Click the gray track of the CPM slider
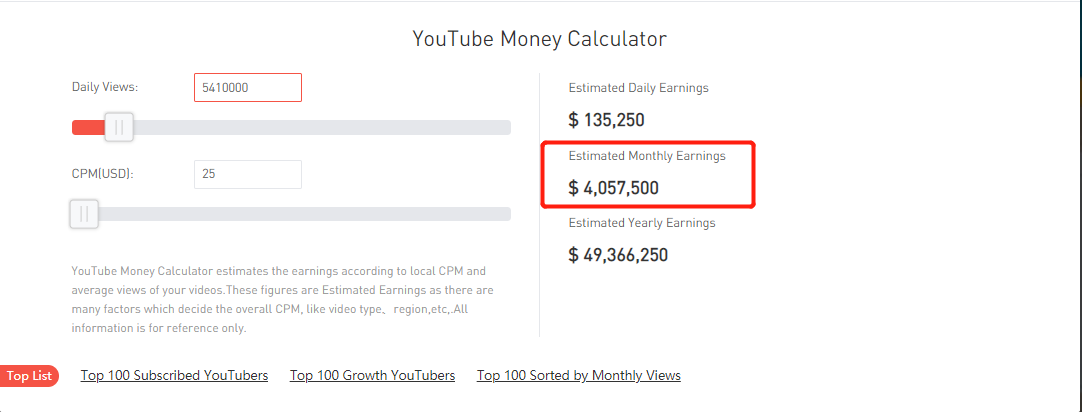The image size is (1082, 412). click(304, 214)
